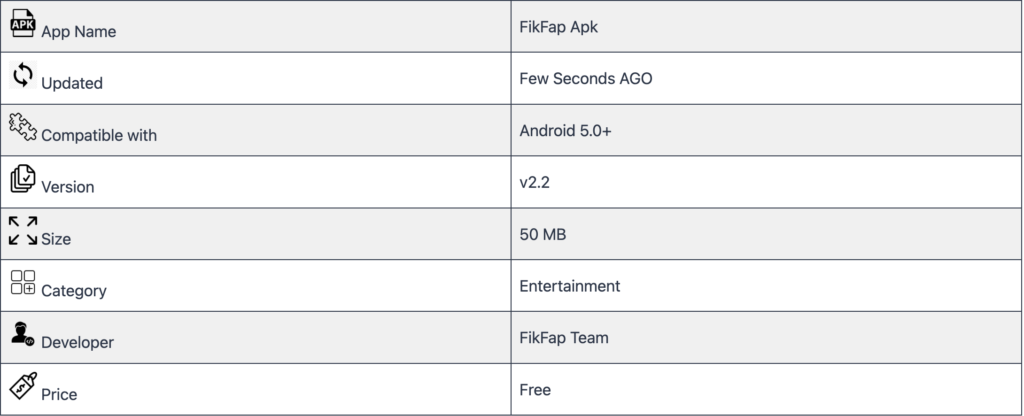The height and width of the screenshot is (416, 1024).
Task: Click the App Name label
Action: (x=78, y=32)
